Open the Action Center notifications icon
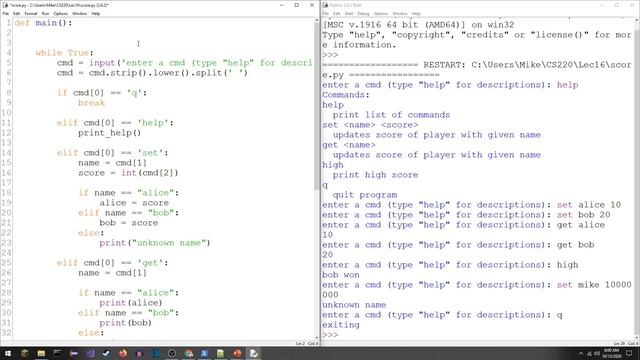The height and width of the screenshot is (360, 640). (629, 353)
